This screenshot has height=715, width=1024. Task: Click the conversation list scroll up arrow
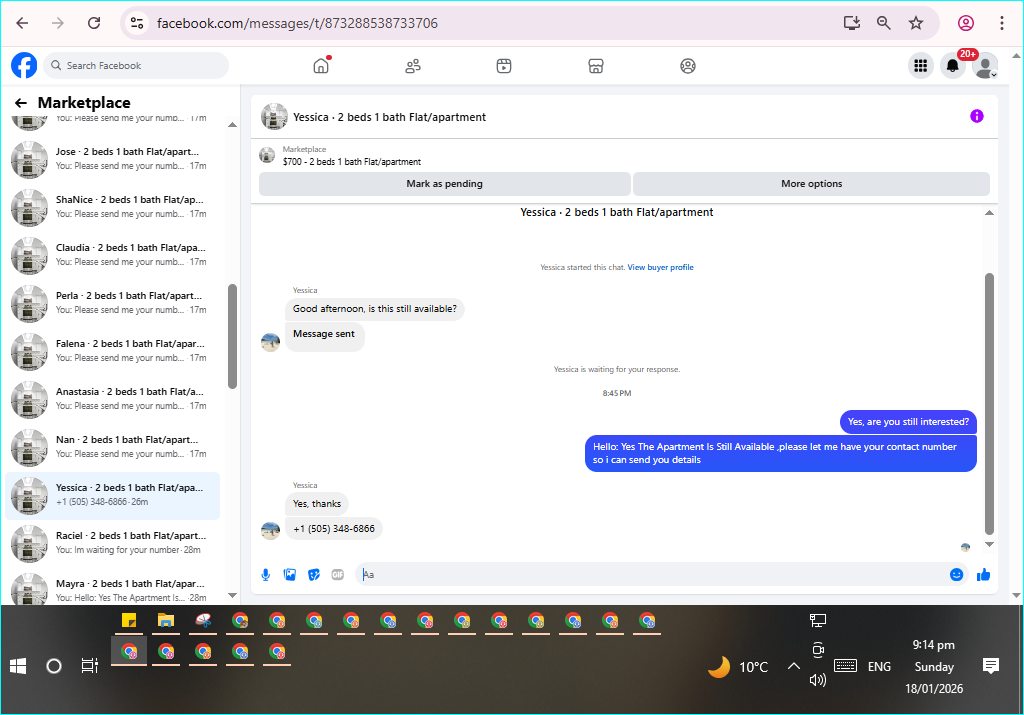232,125
